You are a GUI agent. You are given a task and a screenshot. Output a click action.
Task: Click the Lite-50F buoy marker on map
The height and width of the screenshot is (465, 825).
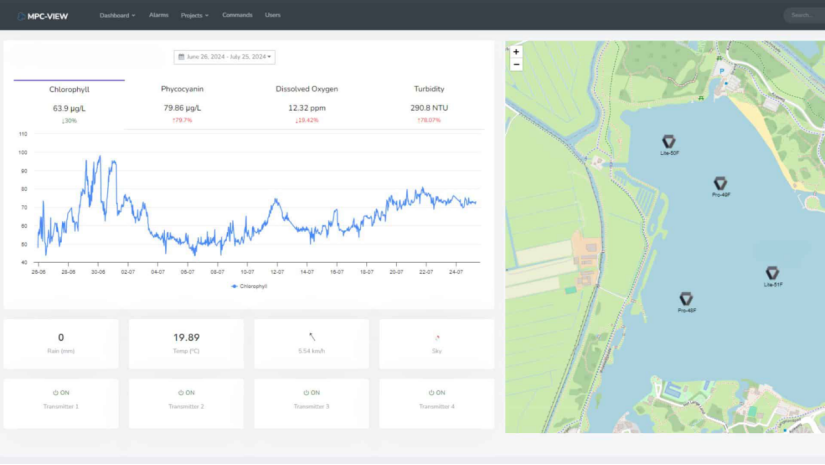click(669, 143)
